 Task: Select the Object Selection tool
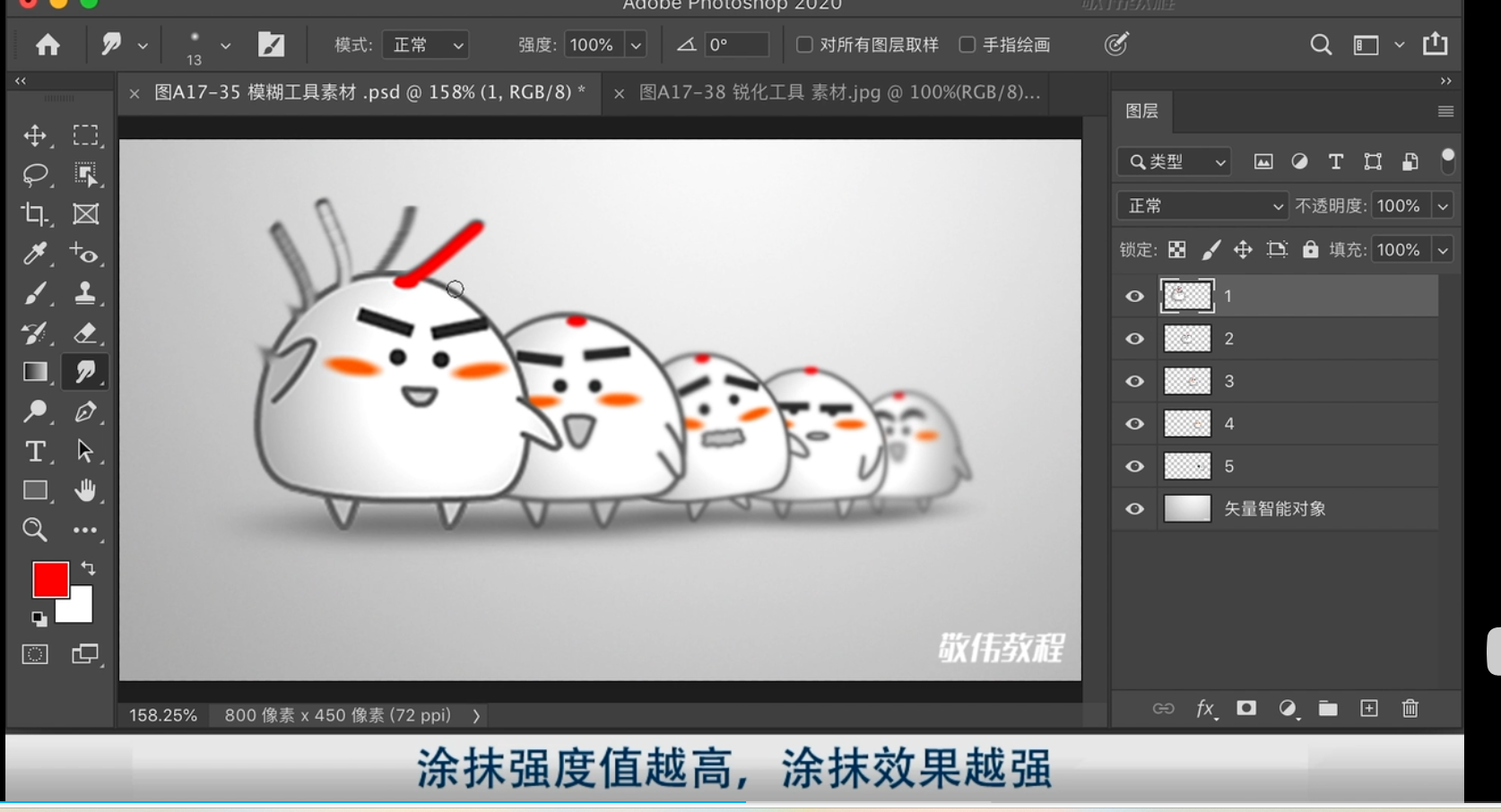pos(85,175)
